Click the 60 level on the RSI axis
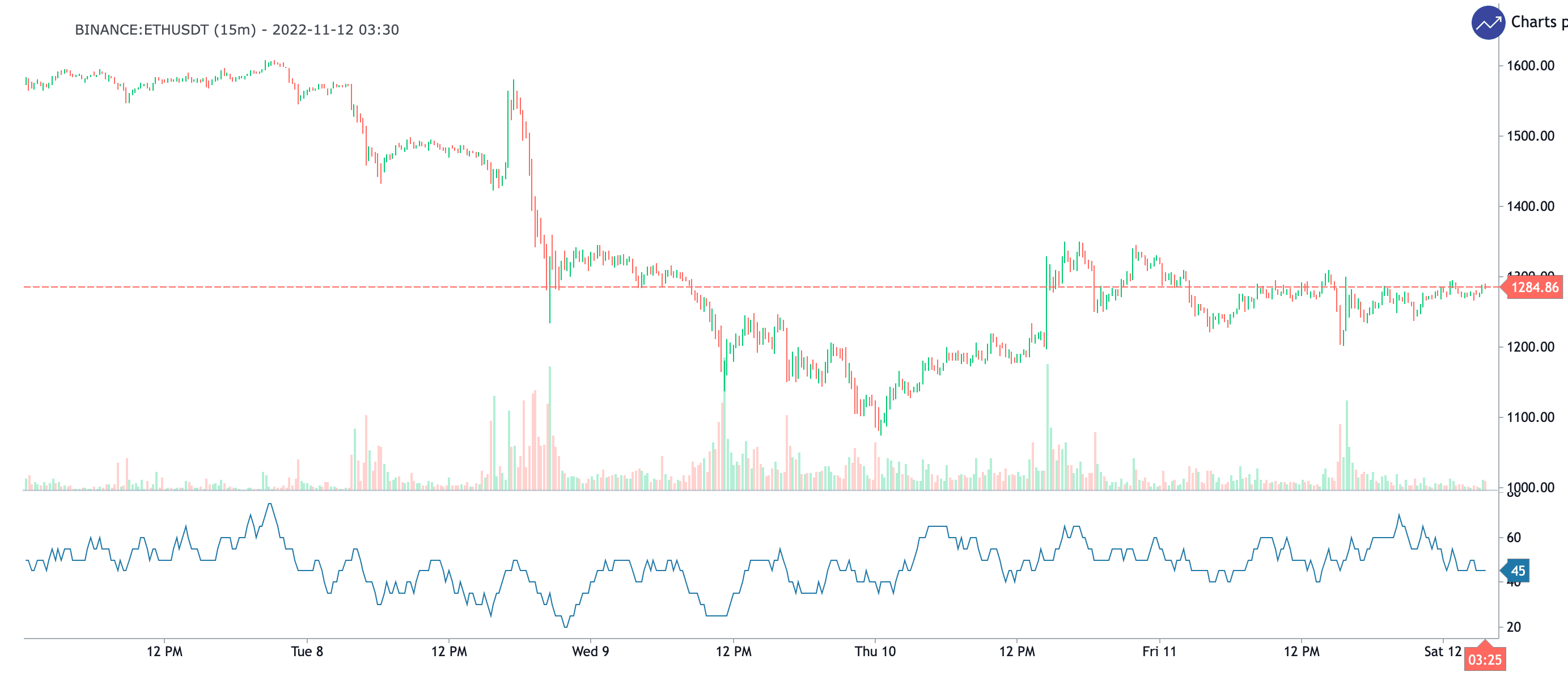The width and height of the screenshot is (1568, 676). click(x=1514, y=537)
